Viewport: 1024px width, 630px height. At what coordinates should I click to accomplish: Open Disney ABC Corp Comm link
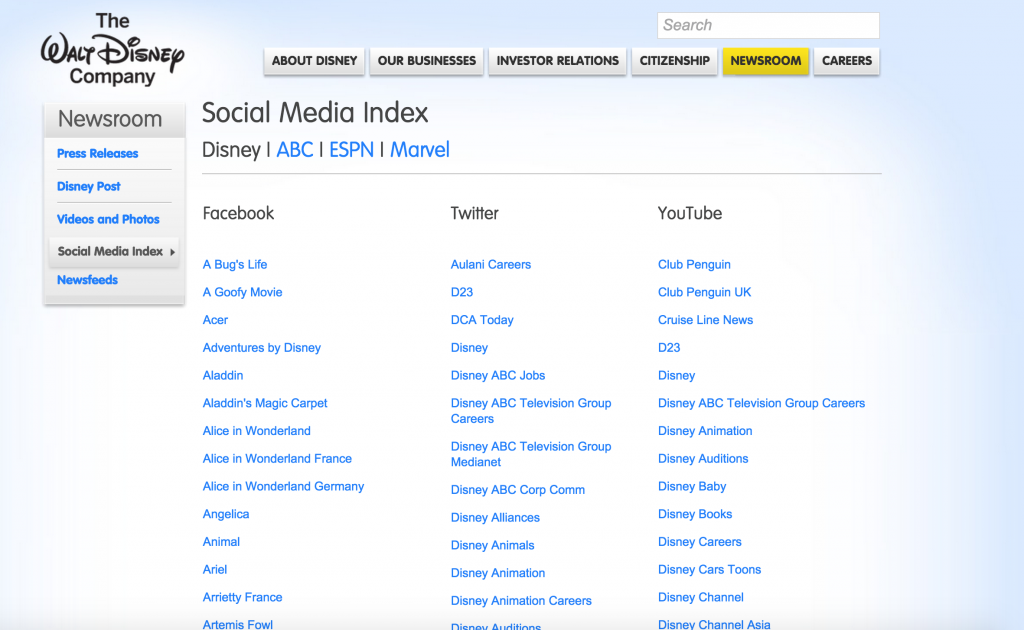pos(517,490)
